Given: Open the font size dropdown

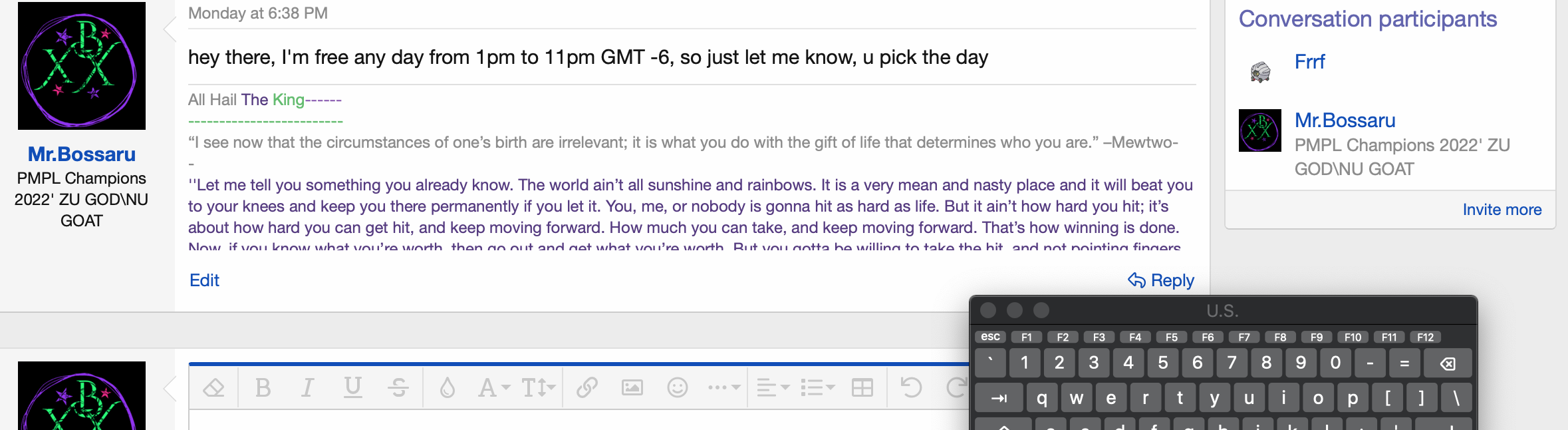Looking at the screenshot, I should click(x=538, y=387).
